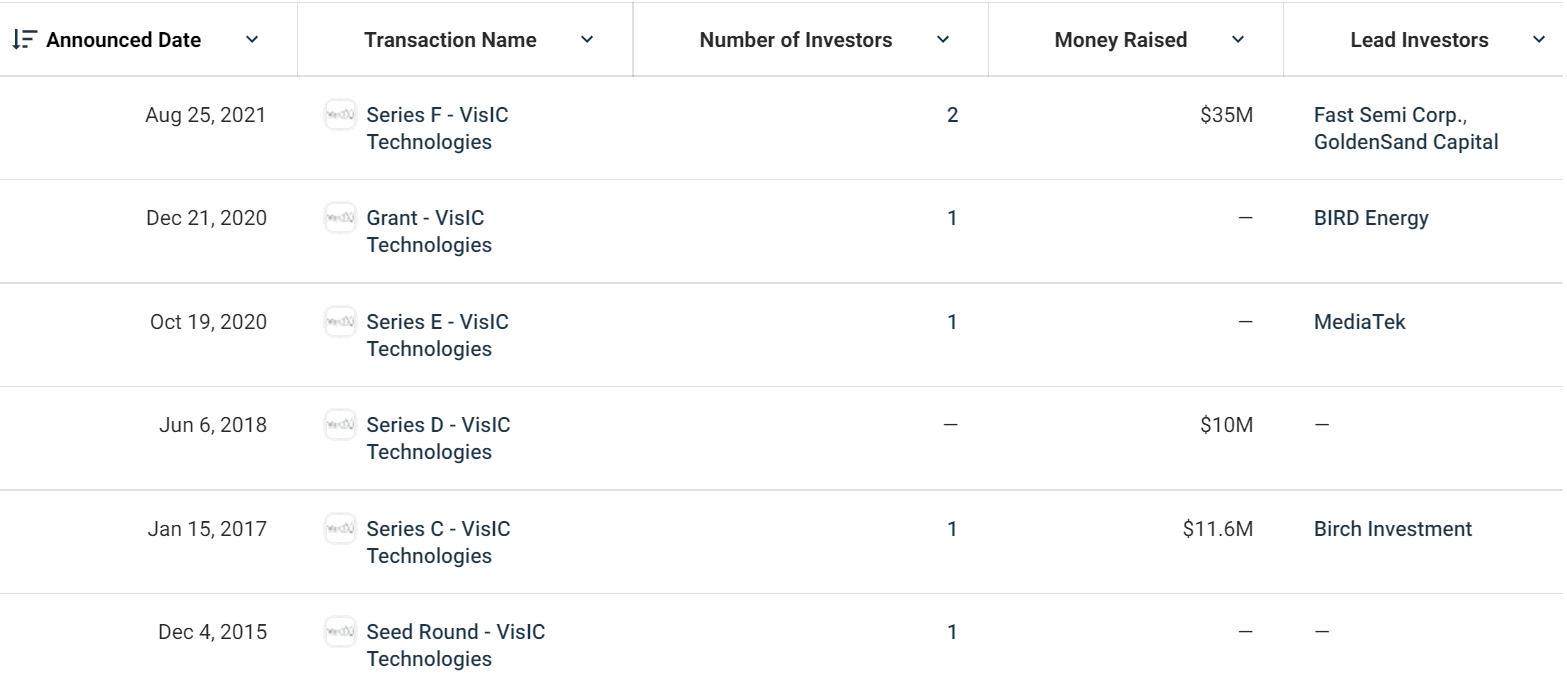Expand the Announced Date column dropdown
The image size is (1567, 685).
click(252, 40)
